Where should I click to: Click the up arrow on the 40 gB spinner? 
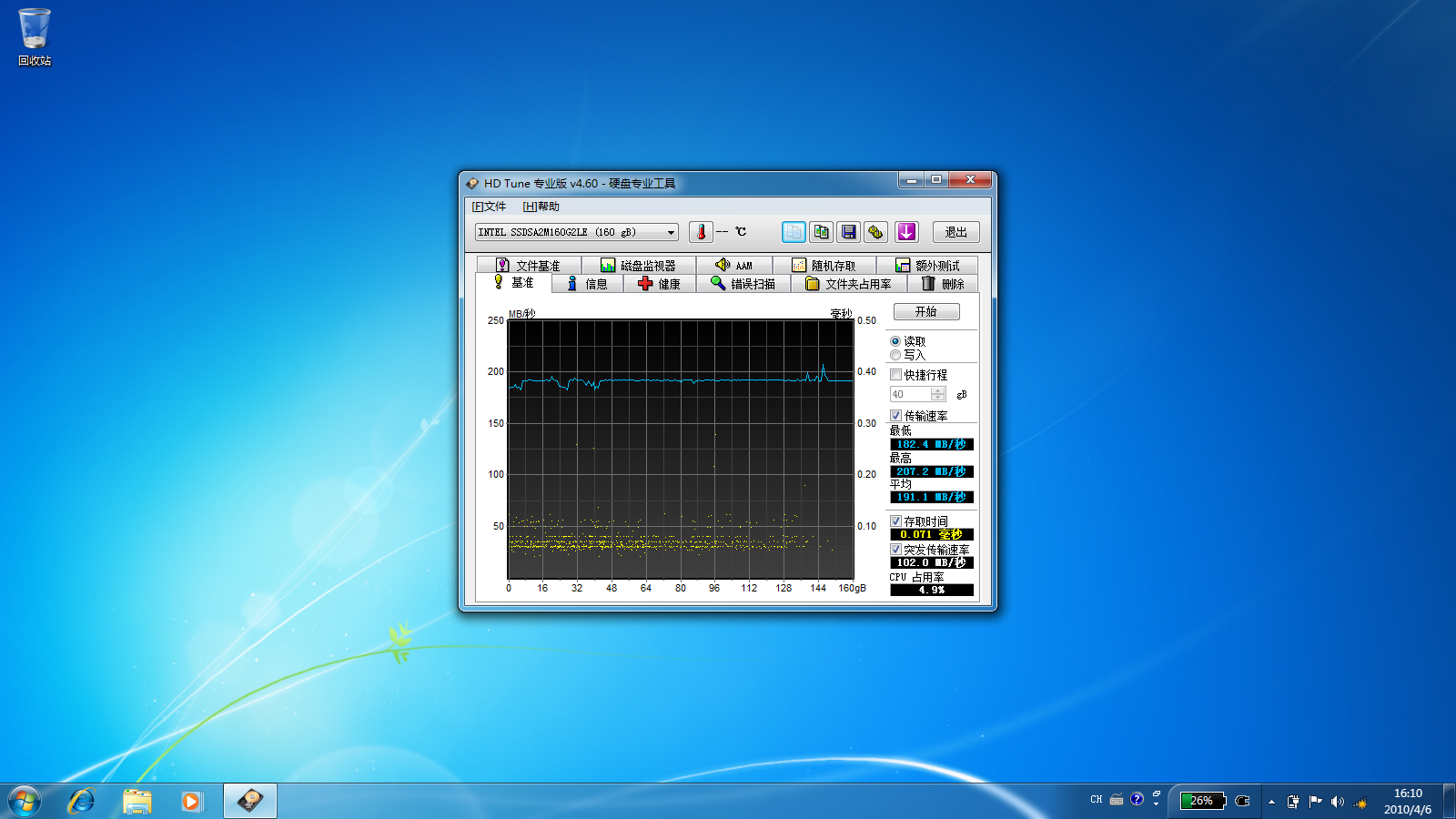938,390
